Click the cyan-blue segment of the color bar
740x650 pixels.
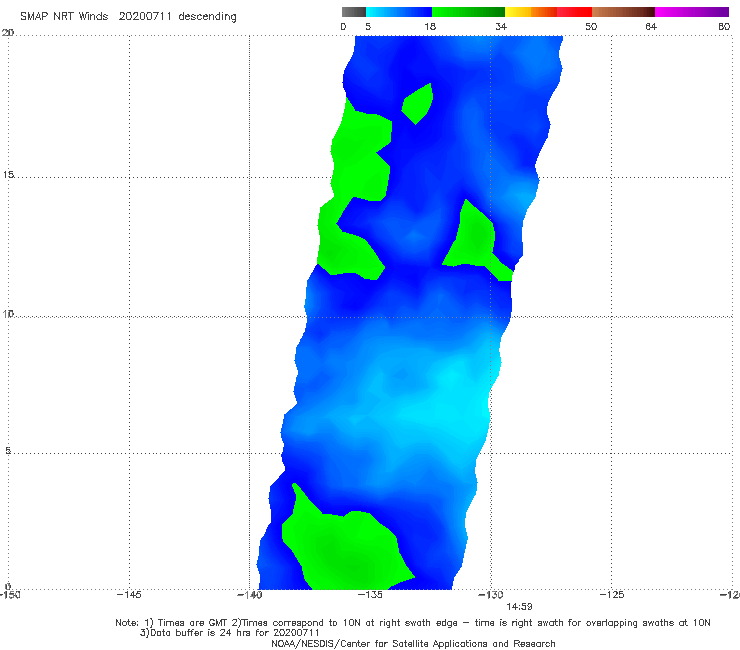tap(399, 12)
